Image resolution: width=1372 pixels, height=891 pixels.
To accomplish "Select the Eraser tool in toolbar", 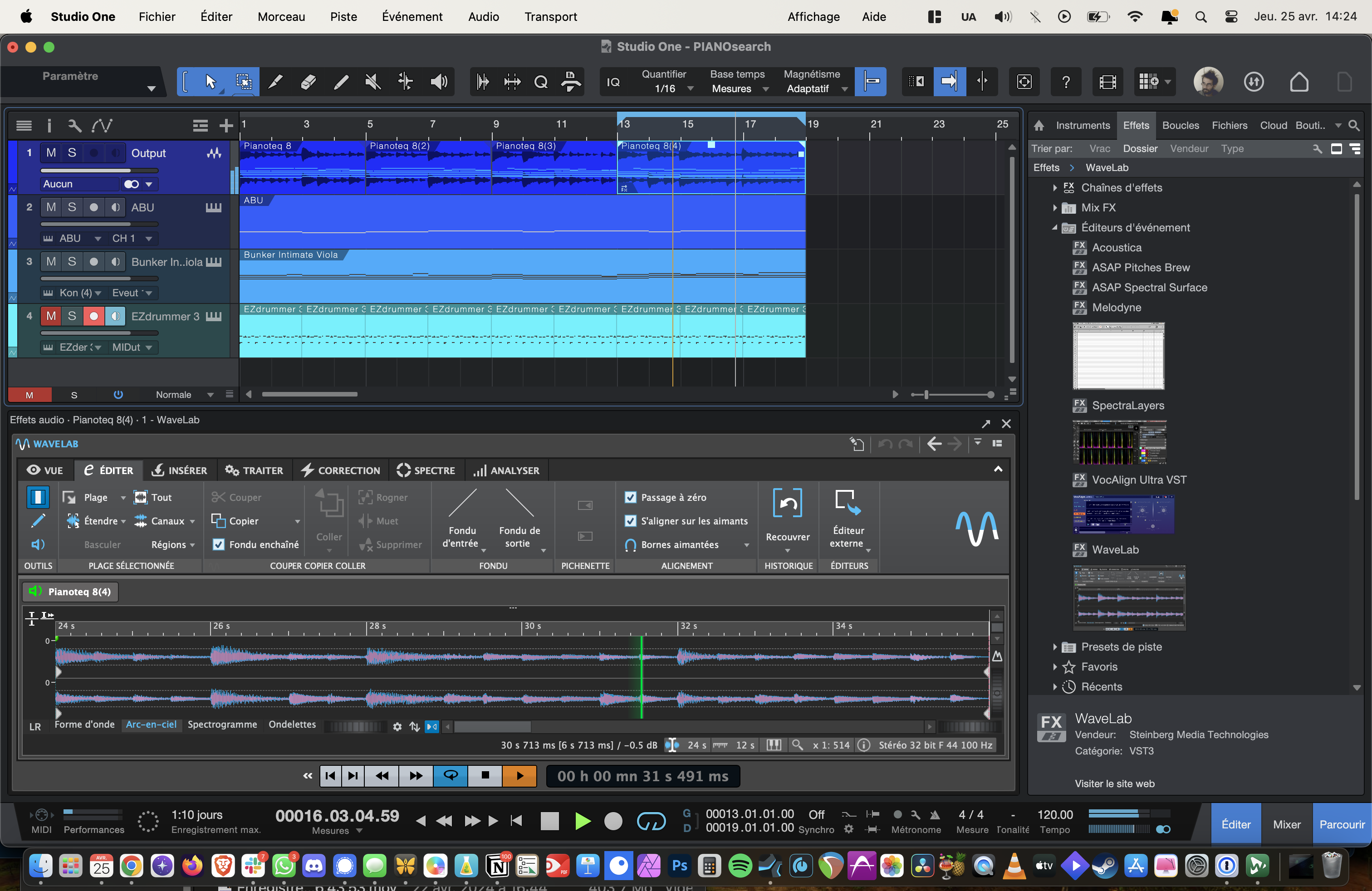I will click(309, 83).
